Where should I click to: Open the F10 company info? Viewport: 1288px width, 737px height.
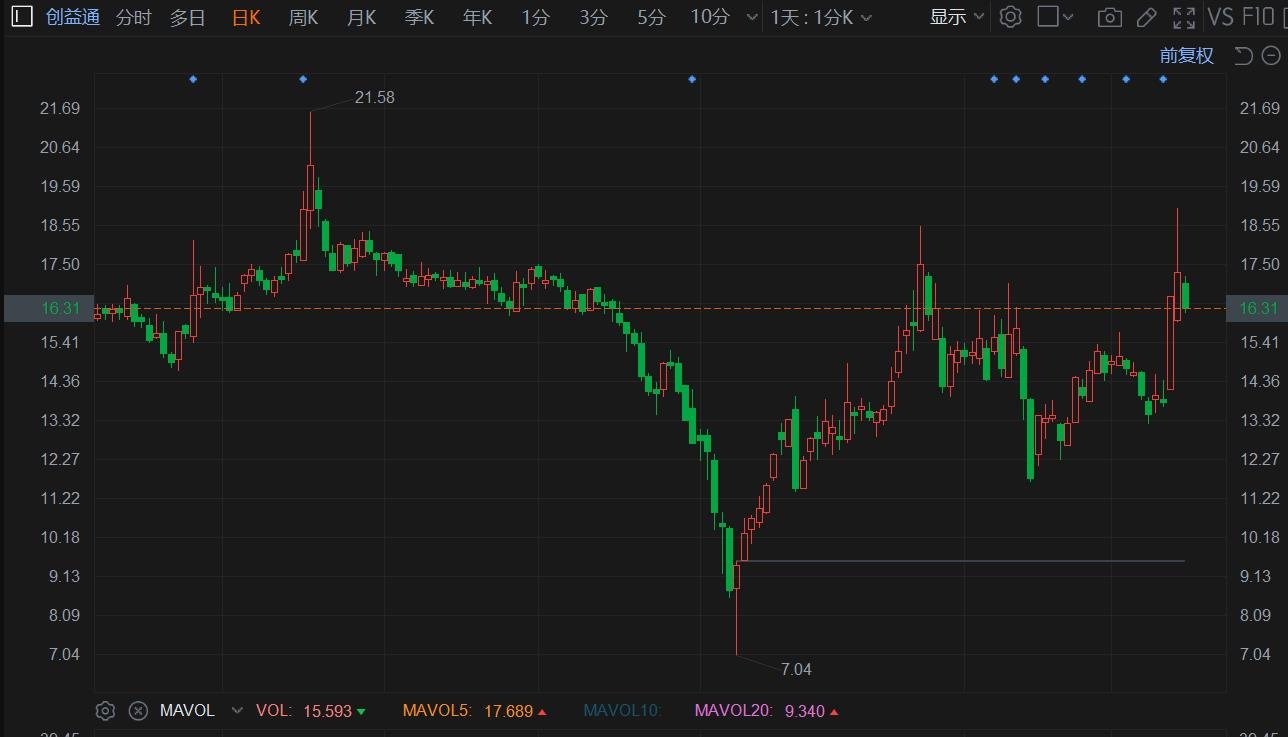pos(1258,17)
